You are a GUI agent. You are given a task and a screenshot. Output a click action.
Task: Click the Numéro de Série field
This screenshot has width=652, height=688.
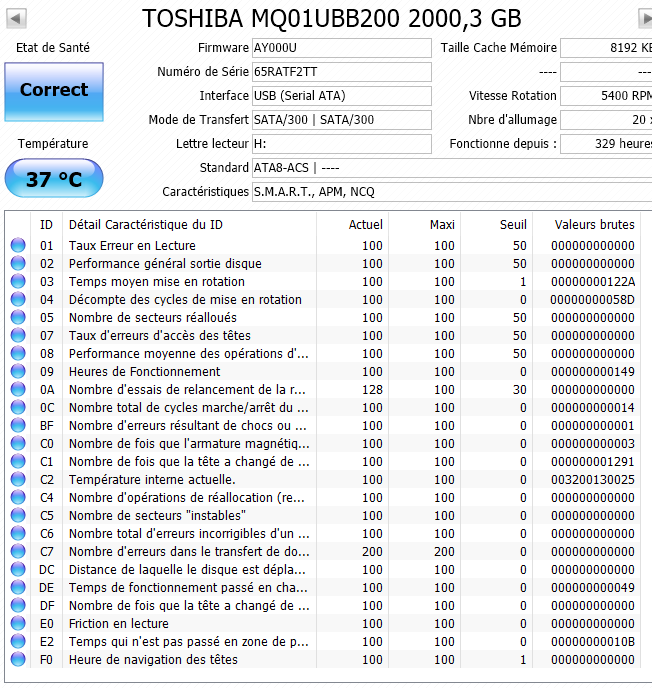coord(342,72)
